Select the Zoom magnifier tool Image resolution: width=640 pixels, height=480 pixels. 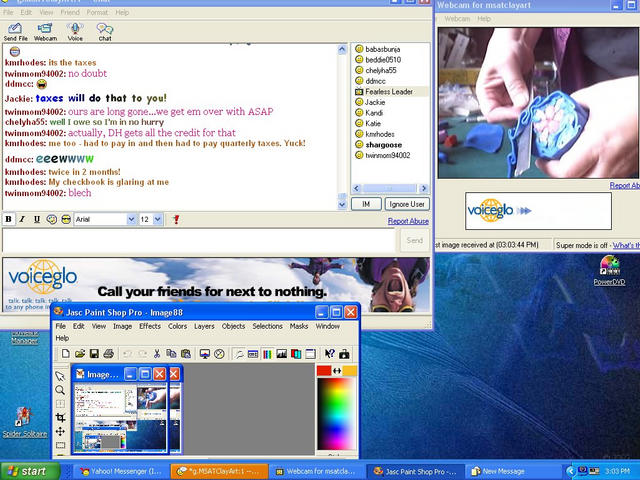click(60, 390)
